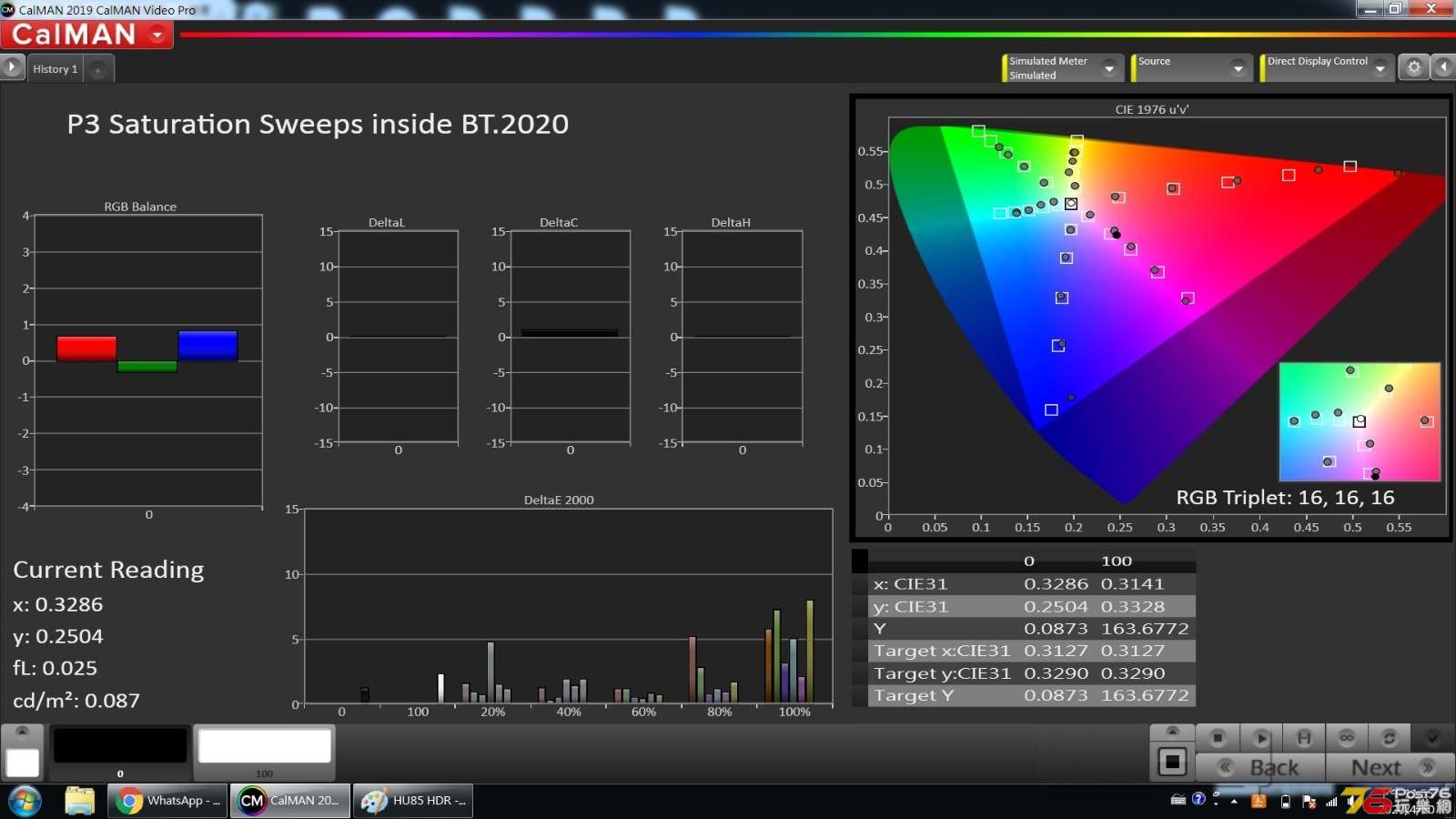The width and height of the screenshot is (1456, 819).
Task: Click the 163.6772 value in Y row
Action: click(x=1145, y=629)
